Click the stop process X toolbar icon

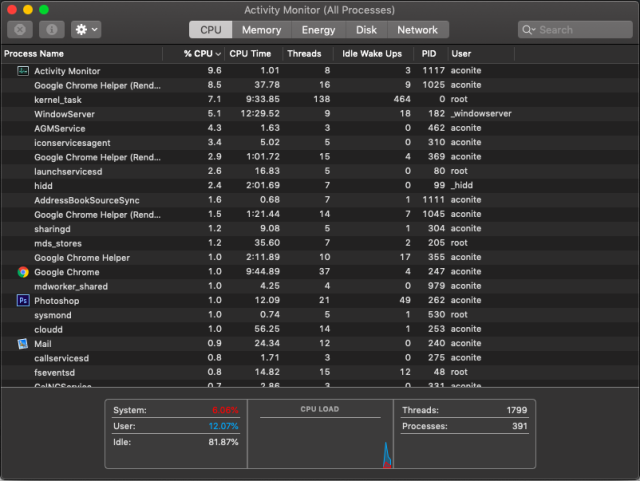[22, 30]
